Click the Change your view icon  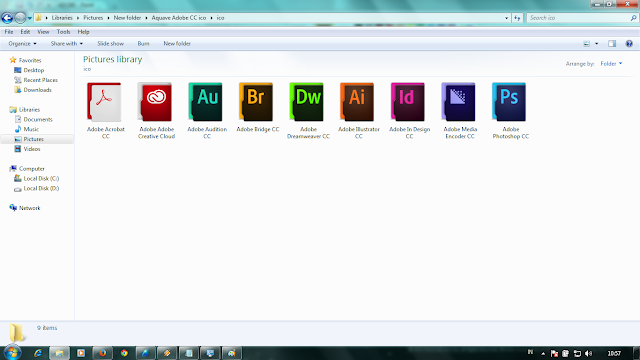click(587, 44)
